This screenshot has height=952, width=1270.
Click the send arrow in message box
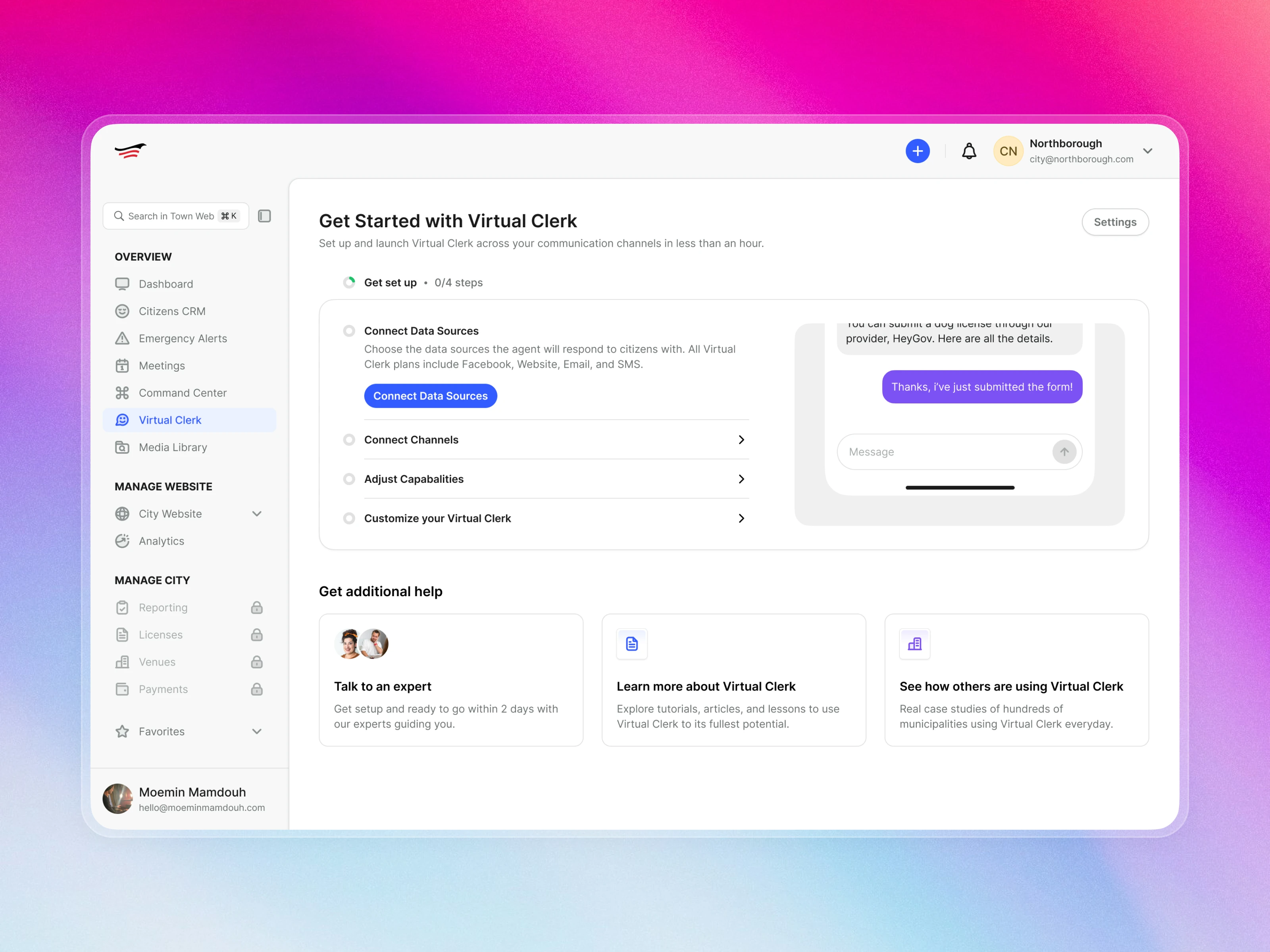tap(1064, 452)
